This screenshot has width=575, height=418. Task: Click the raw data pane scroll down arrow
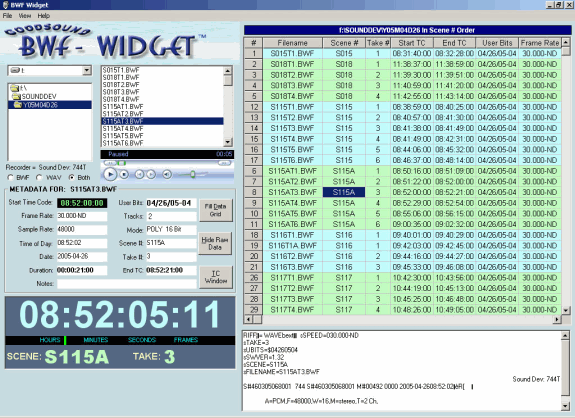pos(565,406)
